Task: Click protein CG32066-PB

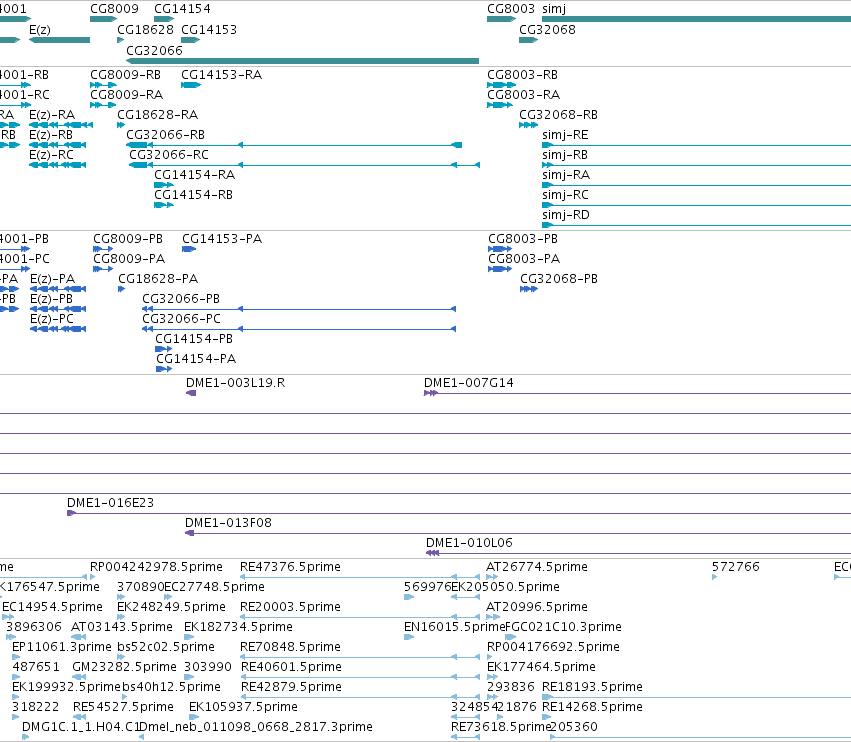Action: click(x=181, y=299)
